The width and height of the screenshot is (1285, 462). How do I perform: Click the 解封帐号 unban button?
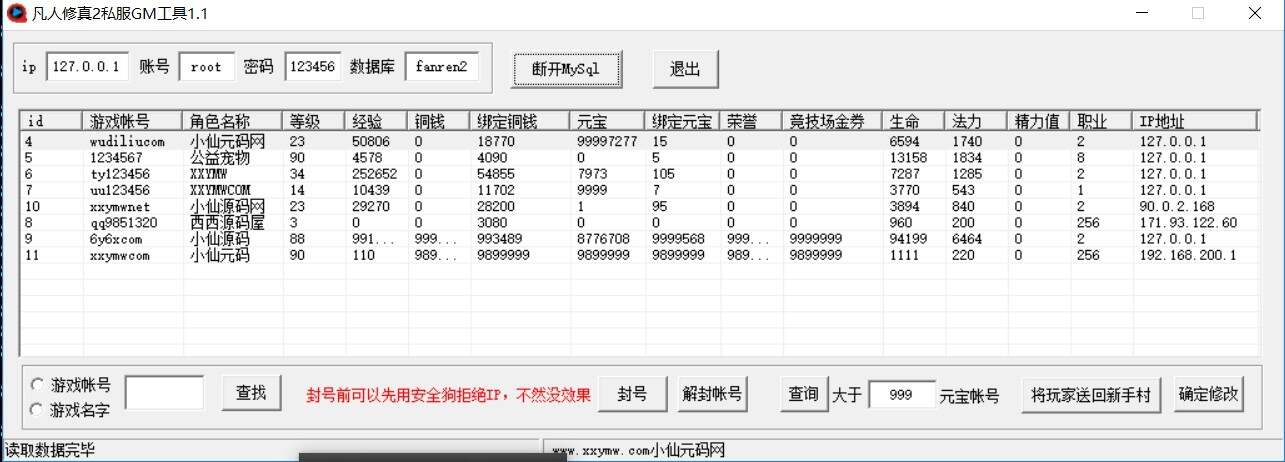click(711, 394)
